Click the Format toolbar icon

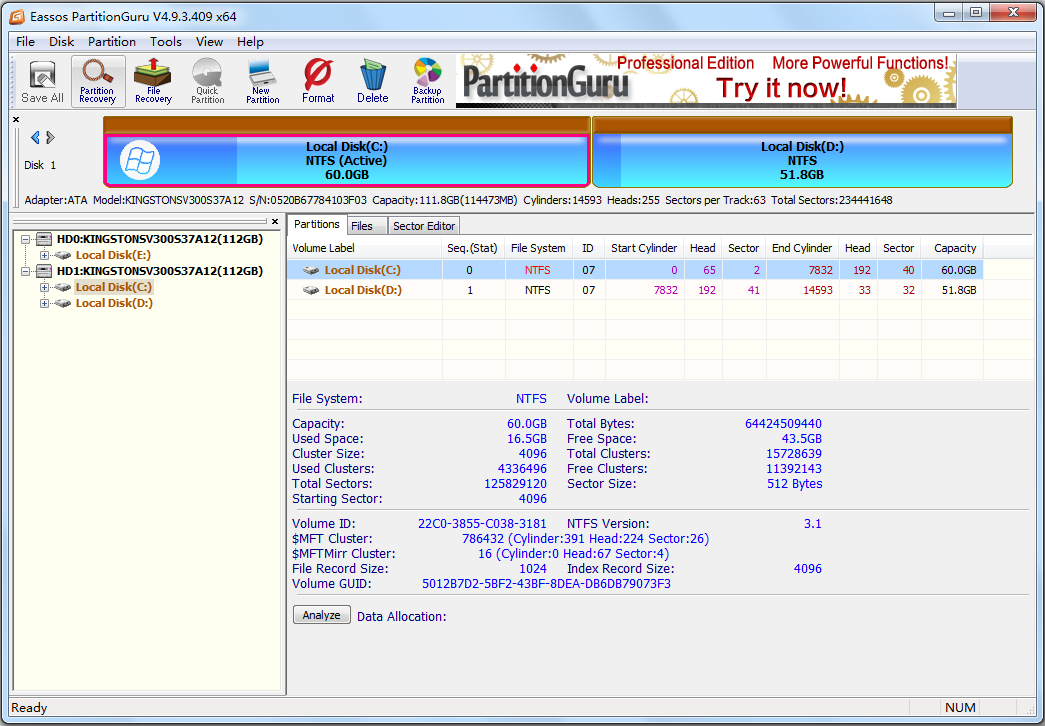tap(318, 81)
